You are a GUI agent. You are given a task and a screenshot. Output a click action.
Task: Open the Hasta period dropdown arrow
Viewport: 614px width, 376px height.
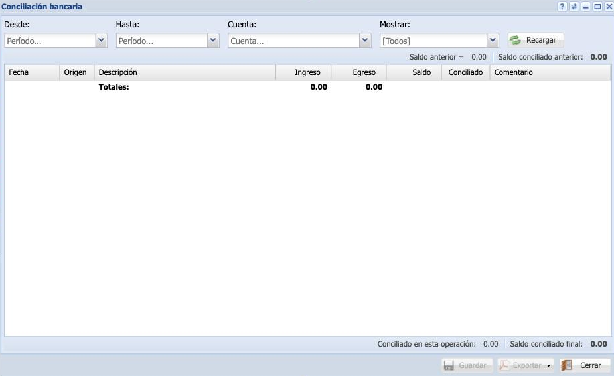(213, 40)
